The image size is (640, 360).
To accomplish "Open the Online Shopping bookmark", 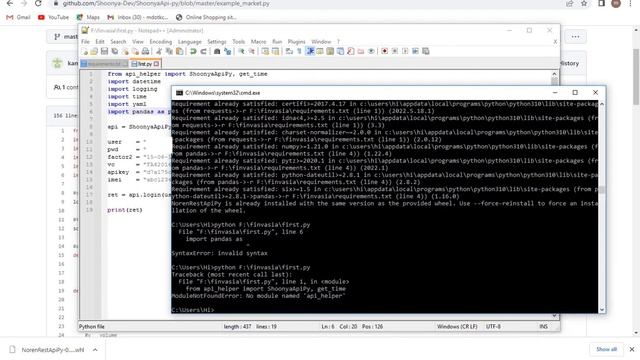I will [x=206, y=17].
